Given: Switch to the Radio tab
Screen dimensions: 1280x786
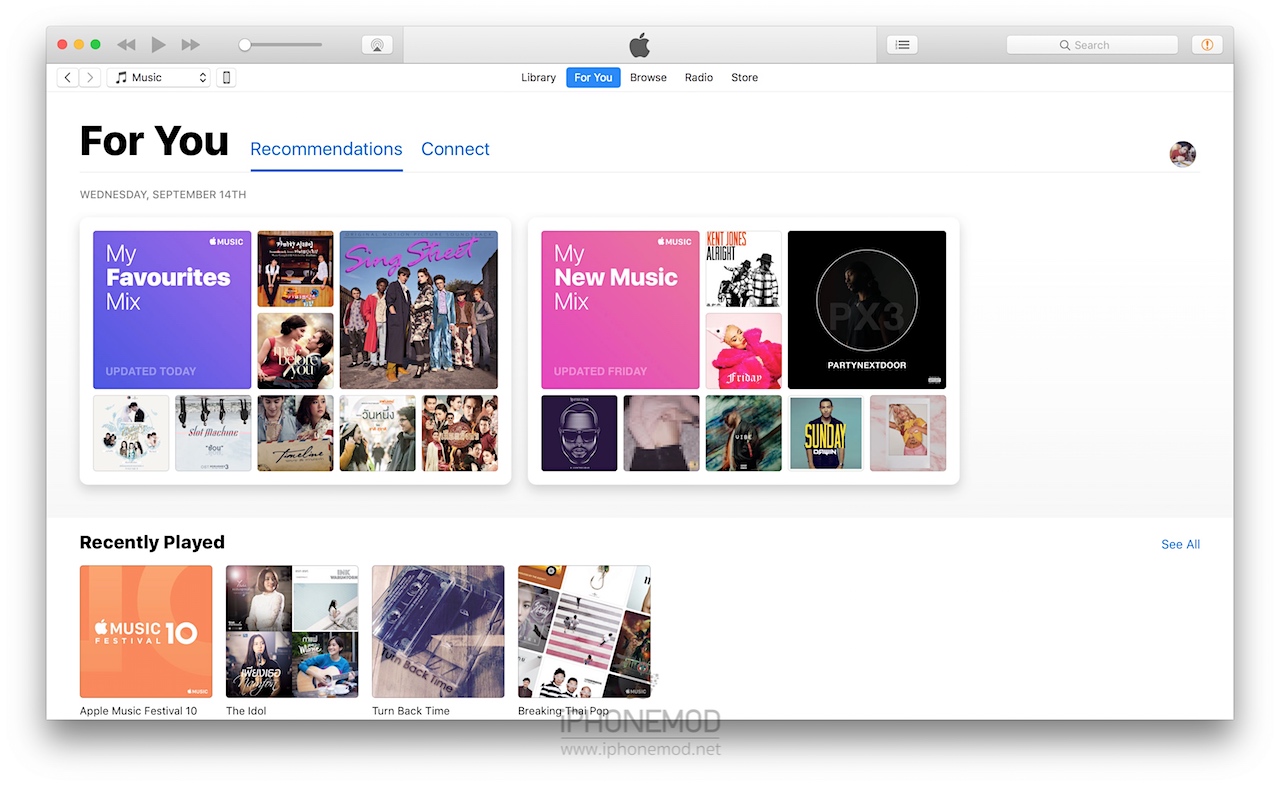Looking at the screenshot, I should (x=699, y=77).
